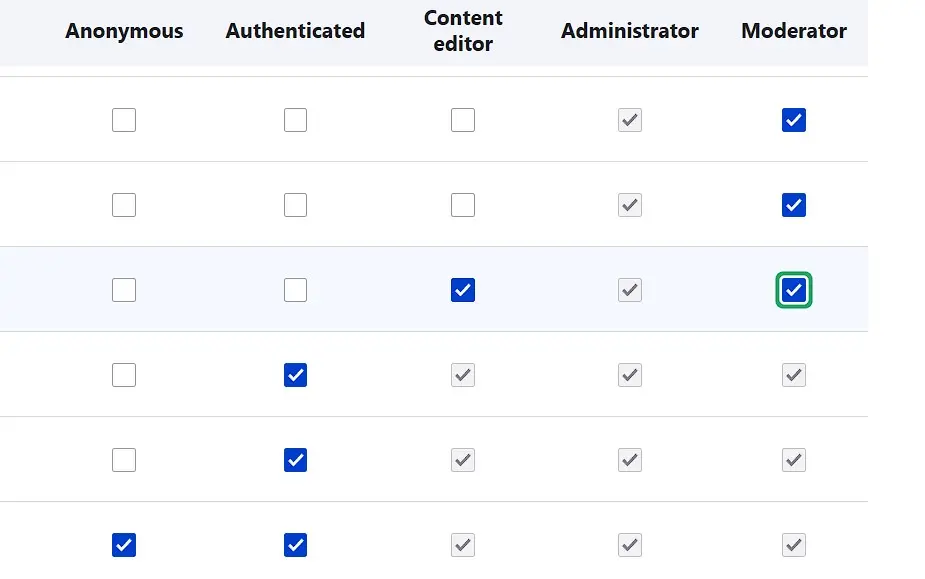Check the Authenticated box in the highlighted row
925x579 pixels.
pyautogui.click(x=295, y=289)
